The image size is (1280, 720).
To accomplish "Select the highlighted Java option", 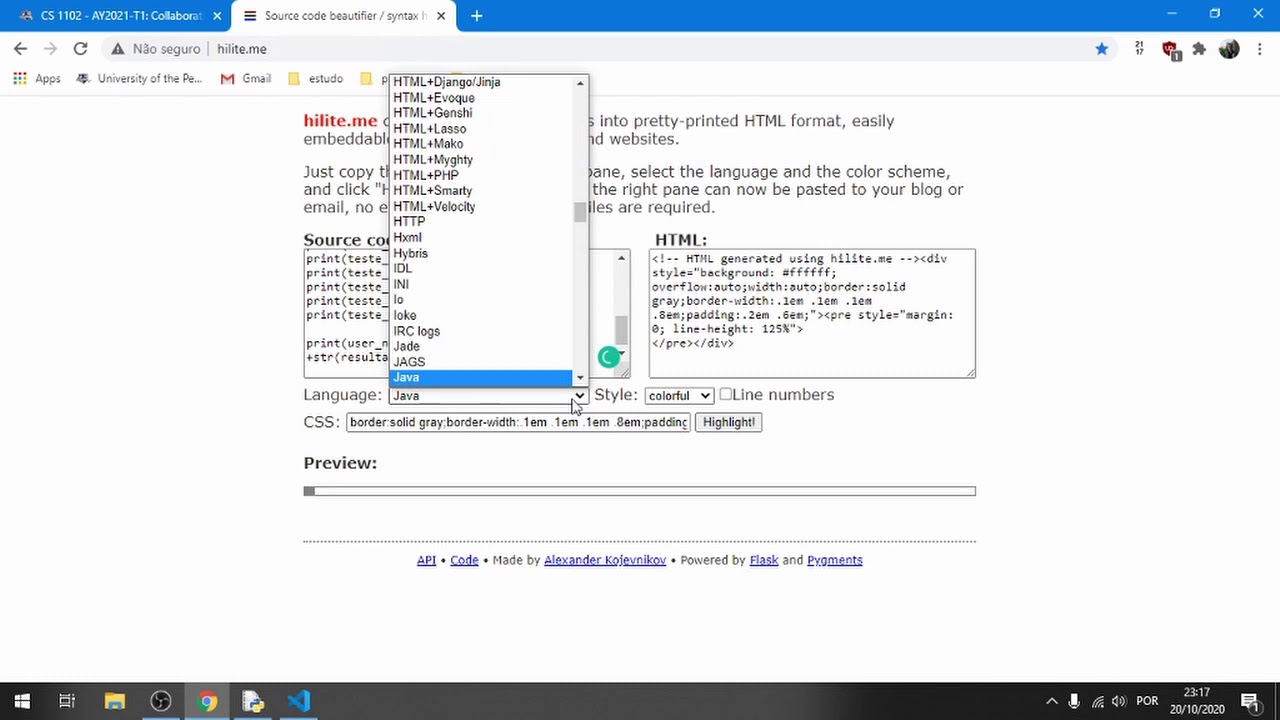I will point(481,377).
